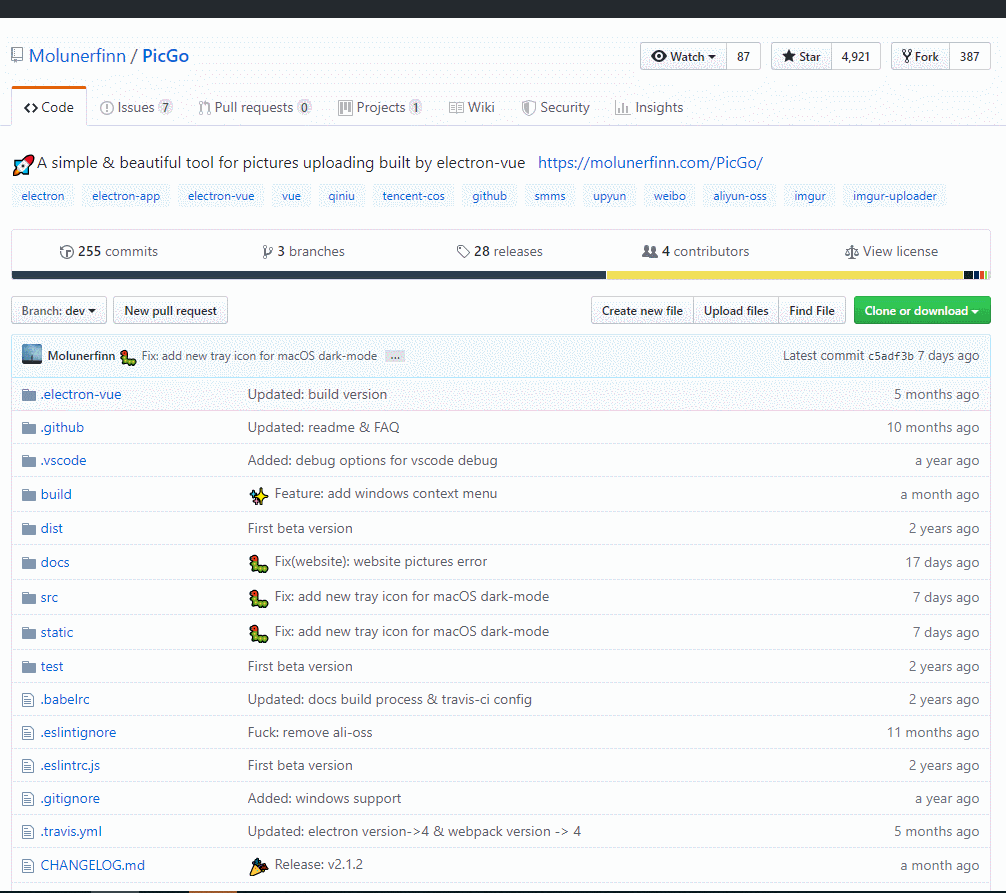Select the aliyun-oss topic tag
Screen dimensions: 1006x893
coord(740,196)
